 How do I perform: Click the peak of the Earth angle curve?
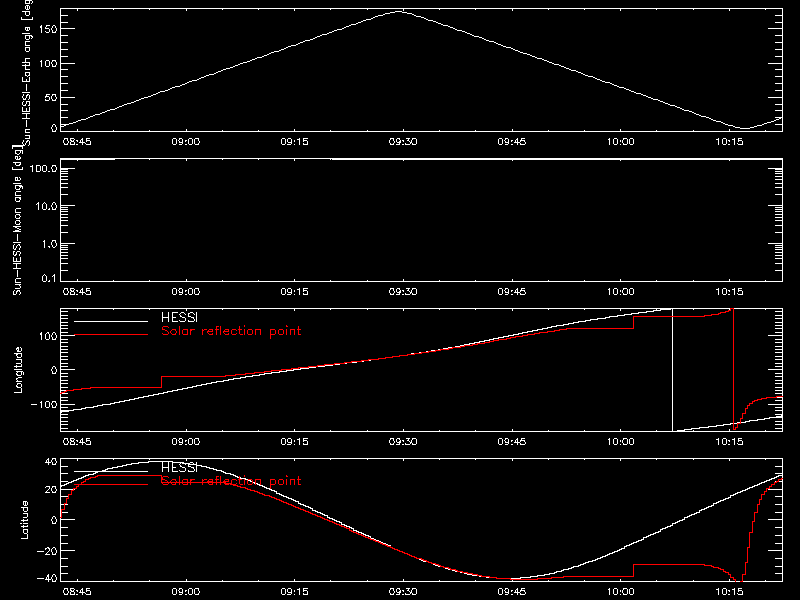pyautogui.click(x=400, y=11)
